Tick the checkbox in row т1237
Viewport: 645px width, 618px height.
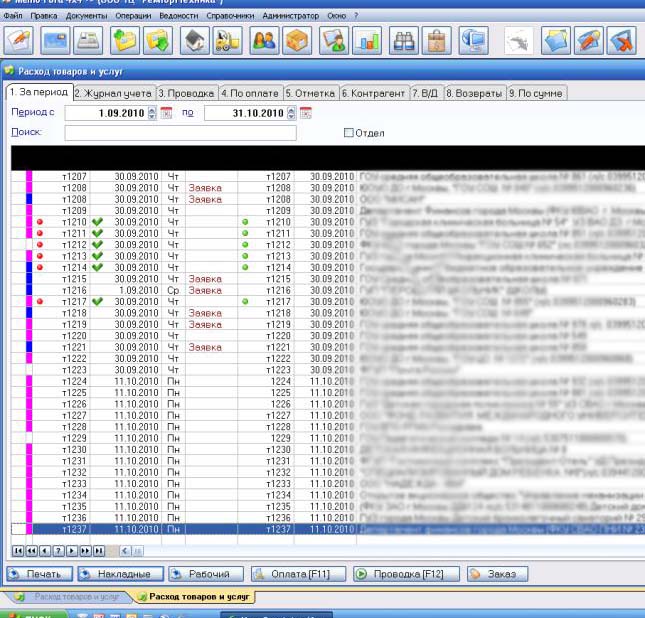(18, 529)
